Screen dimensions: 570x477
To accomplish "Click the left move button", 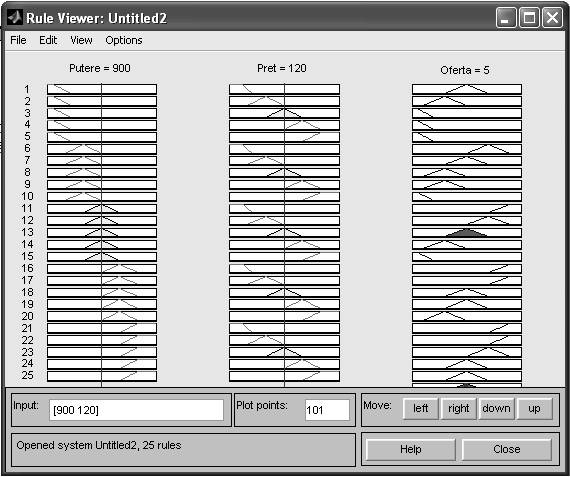I will click(421, 409).
